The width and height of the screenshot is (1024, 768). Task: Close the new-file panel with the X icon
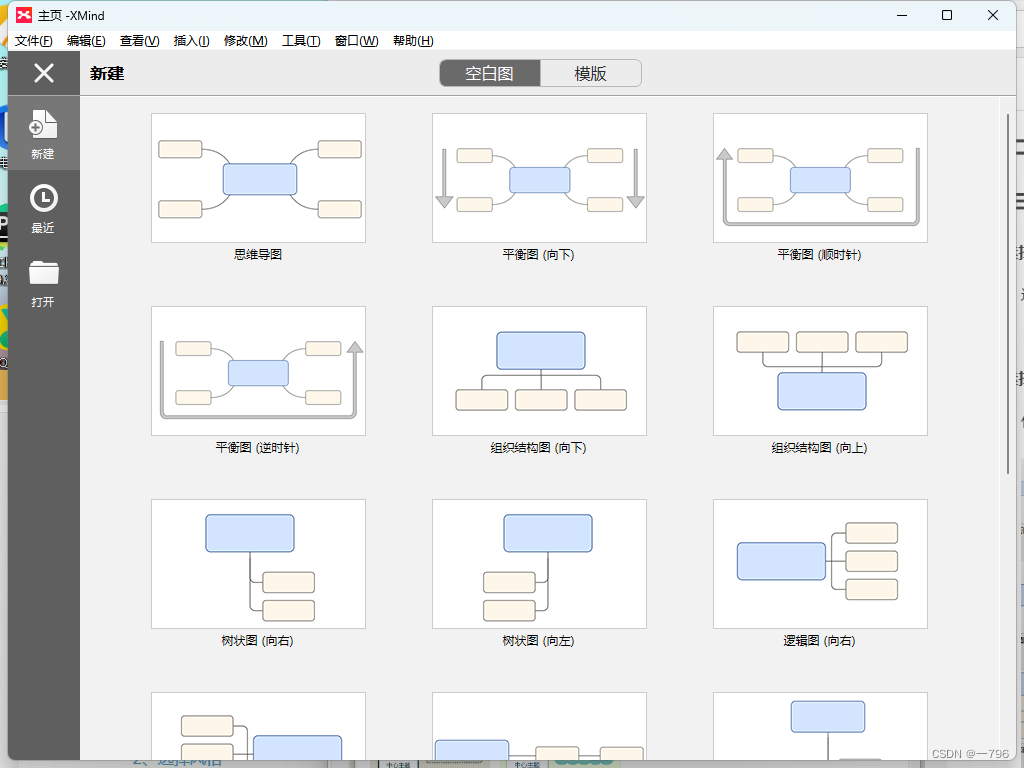[x=44, y=73]
